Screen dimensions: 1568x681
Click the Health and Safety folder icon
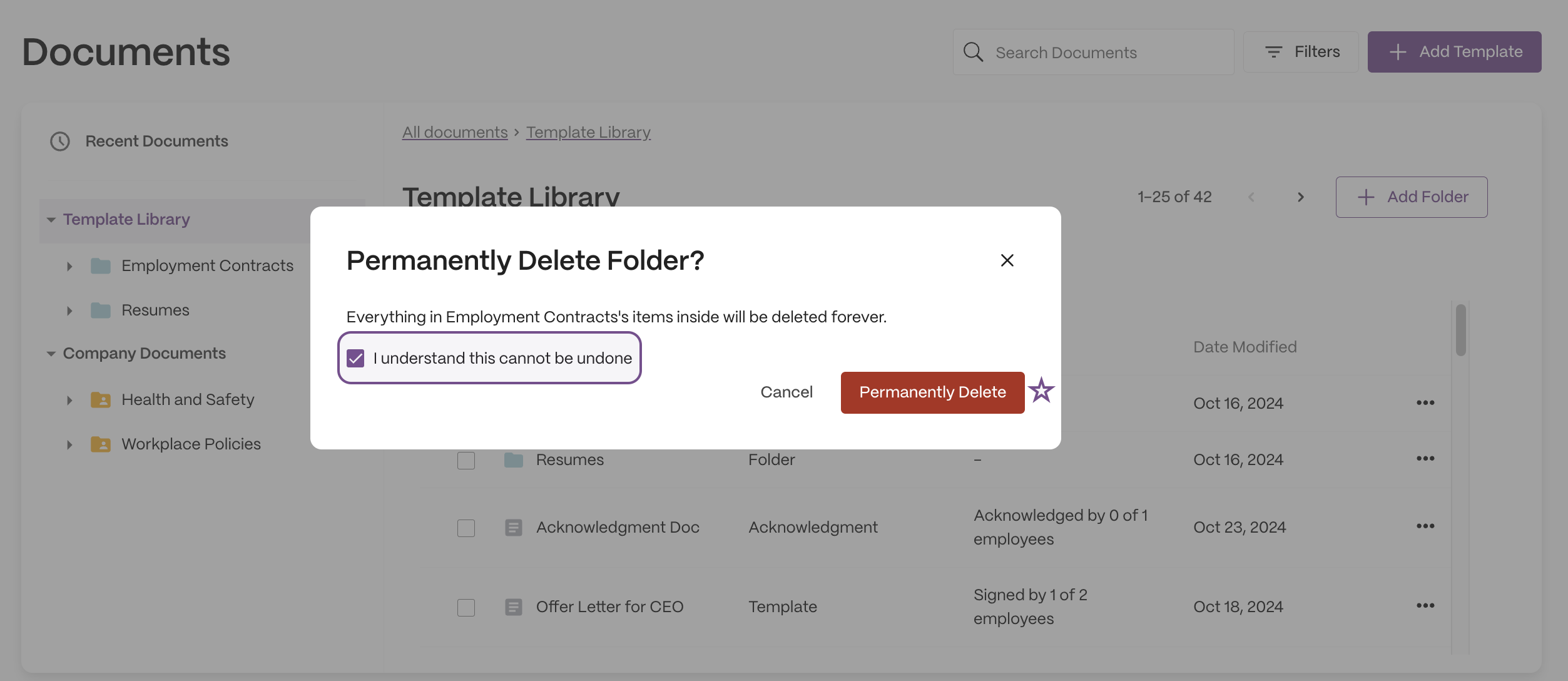click(101, 399)
